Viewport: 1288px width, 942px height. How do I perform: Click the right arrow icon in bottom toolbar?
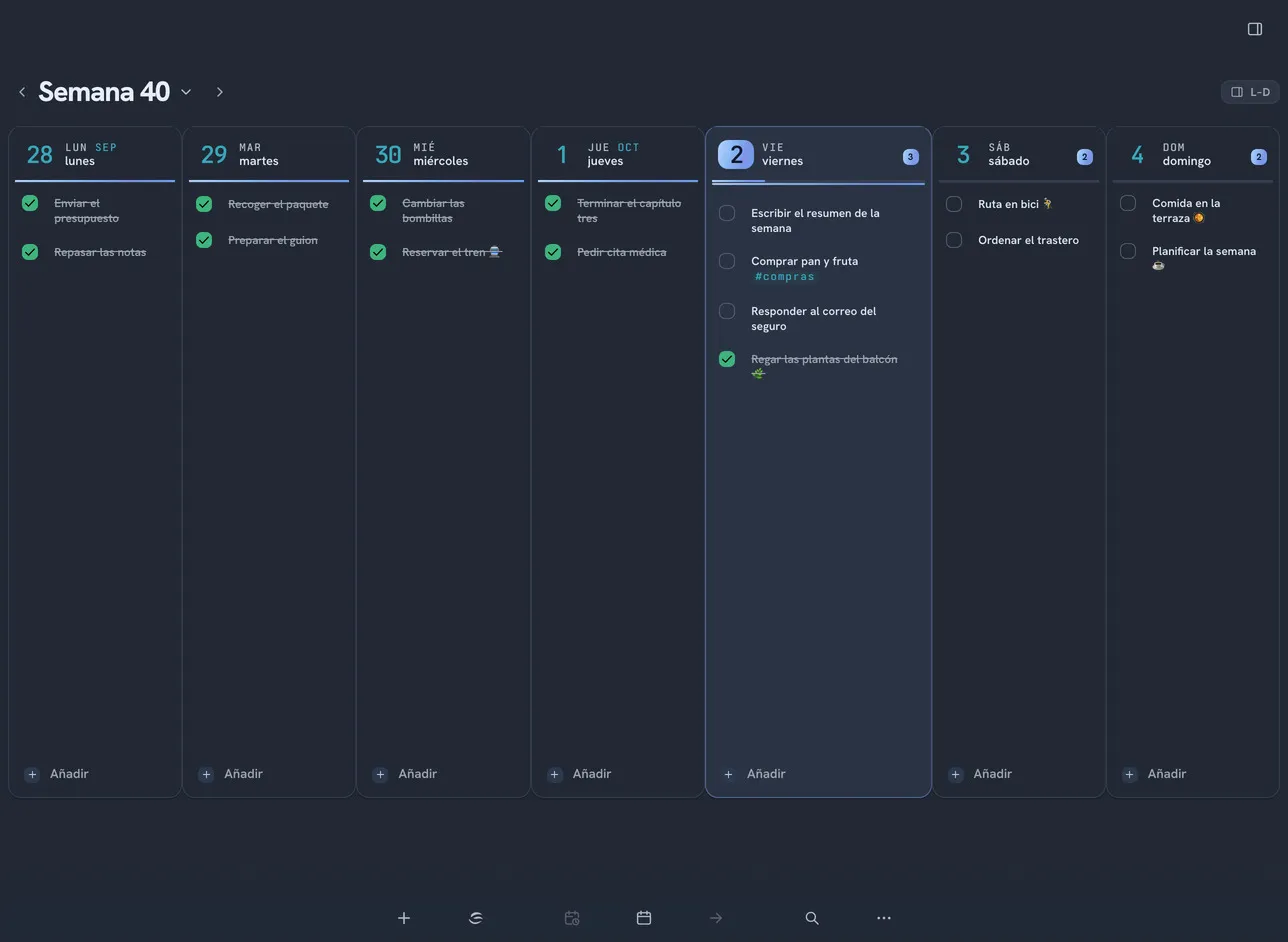point(716,918)
